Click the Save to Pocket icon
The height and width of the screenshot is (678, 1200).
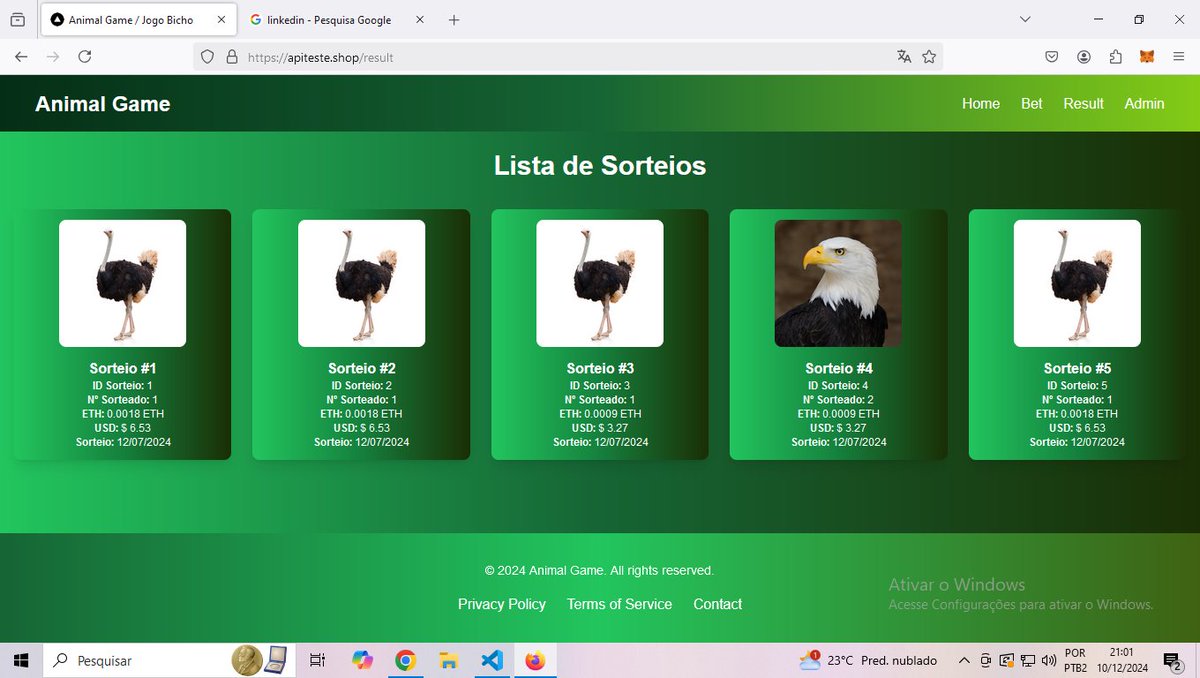1051,57
